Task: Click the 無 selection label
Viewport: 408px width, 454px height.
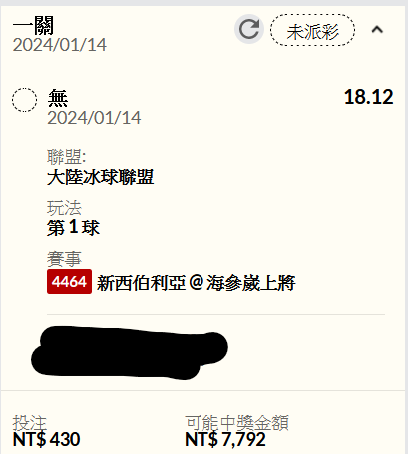Action: point(58,98)
